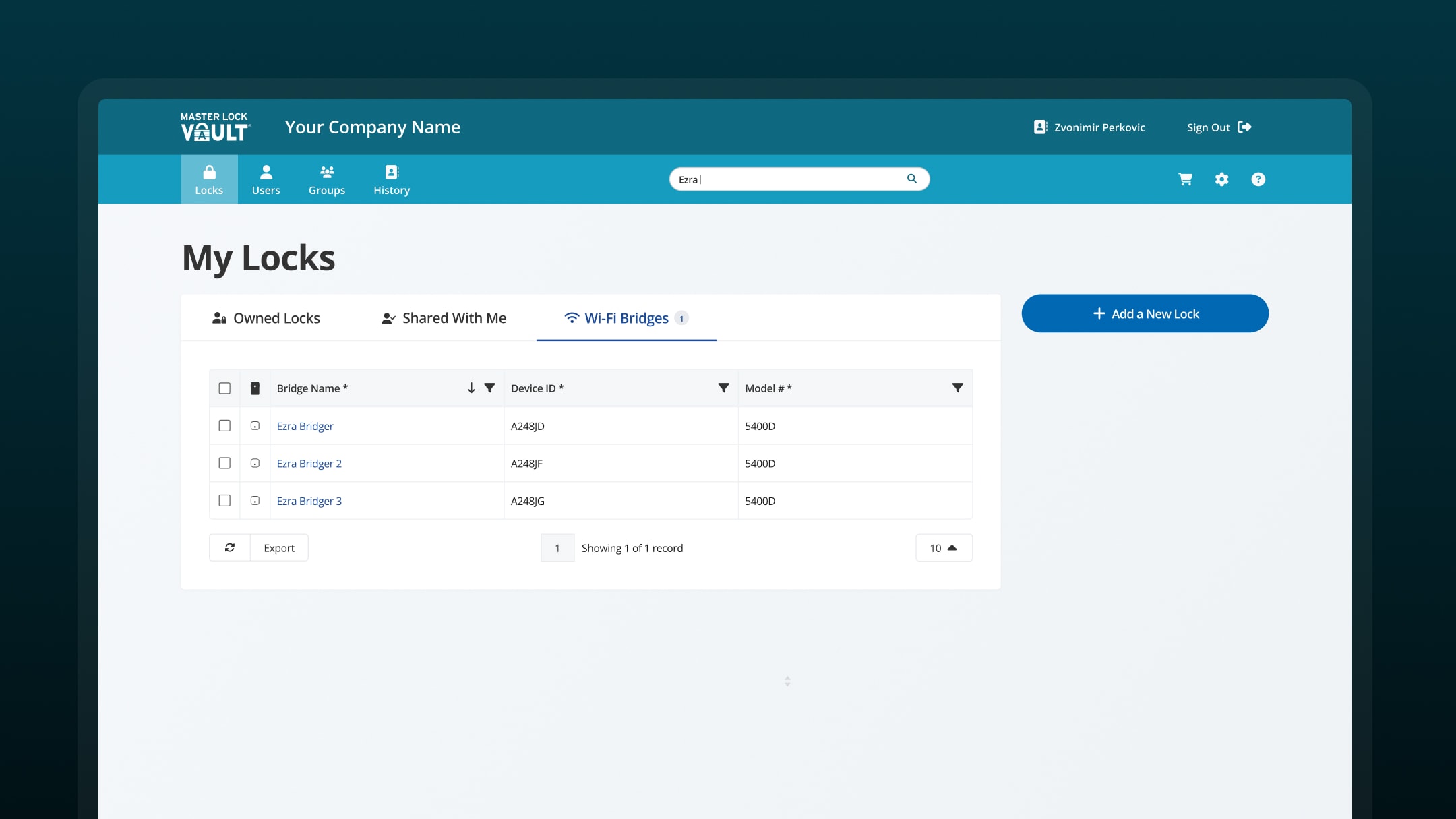The image size is (1456, 819).
Task: Switch to Owned Locks tab
Action: tap(266, 318)
